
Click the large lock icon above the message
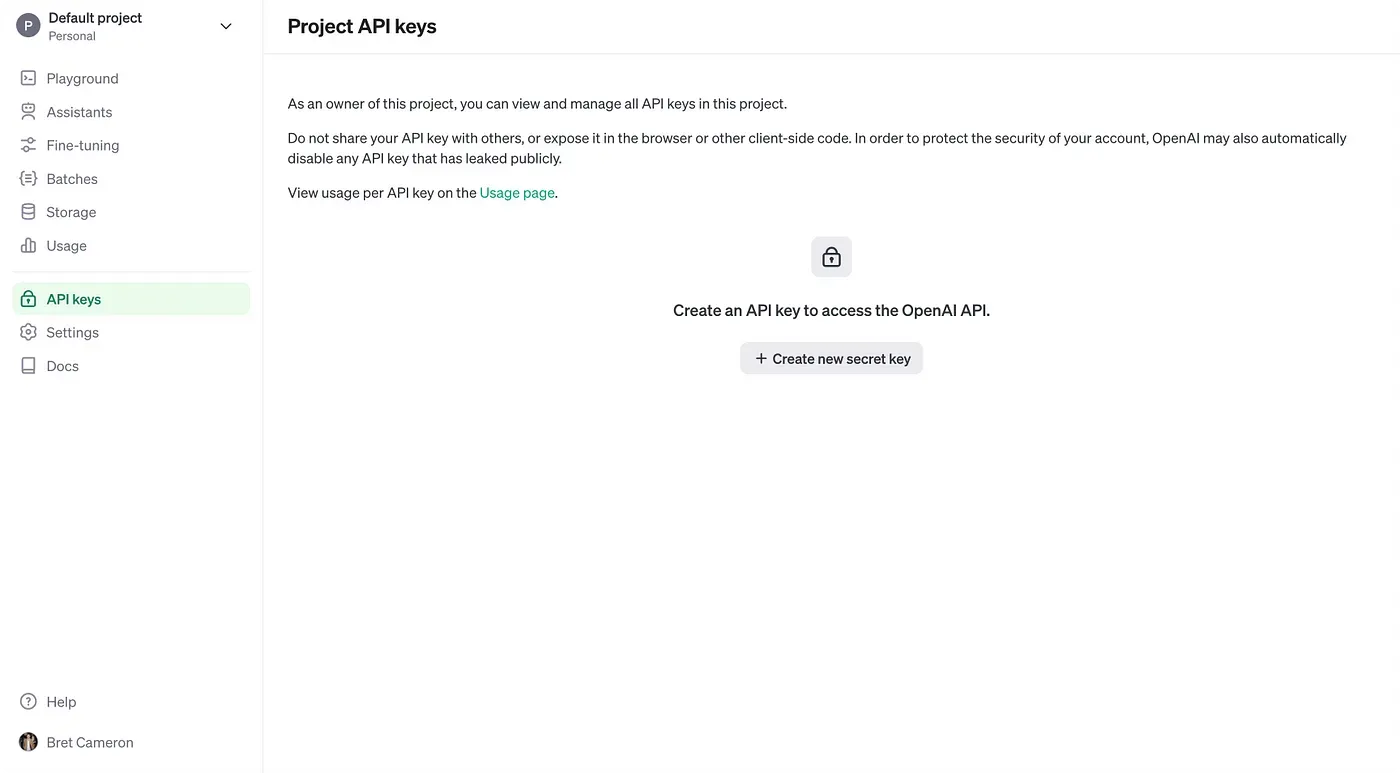[x=831, y=257]
